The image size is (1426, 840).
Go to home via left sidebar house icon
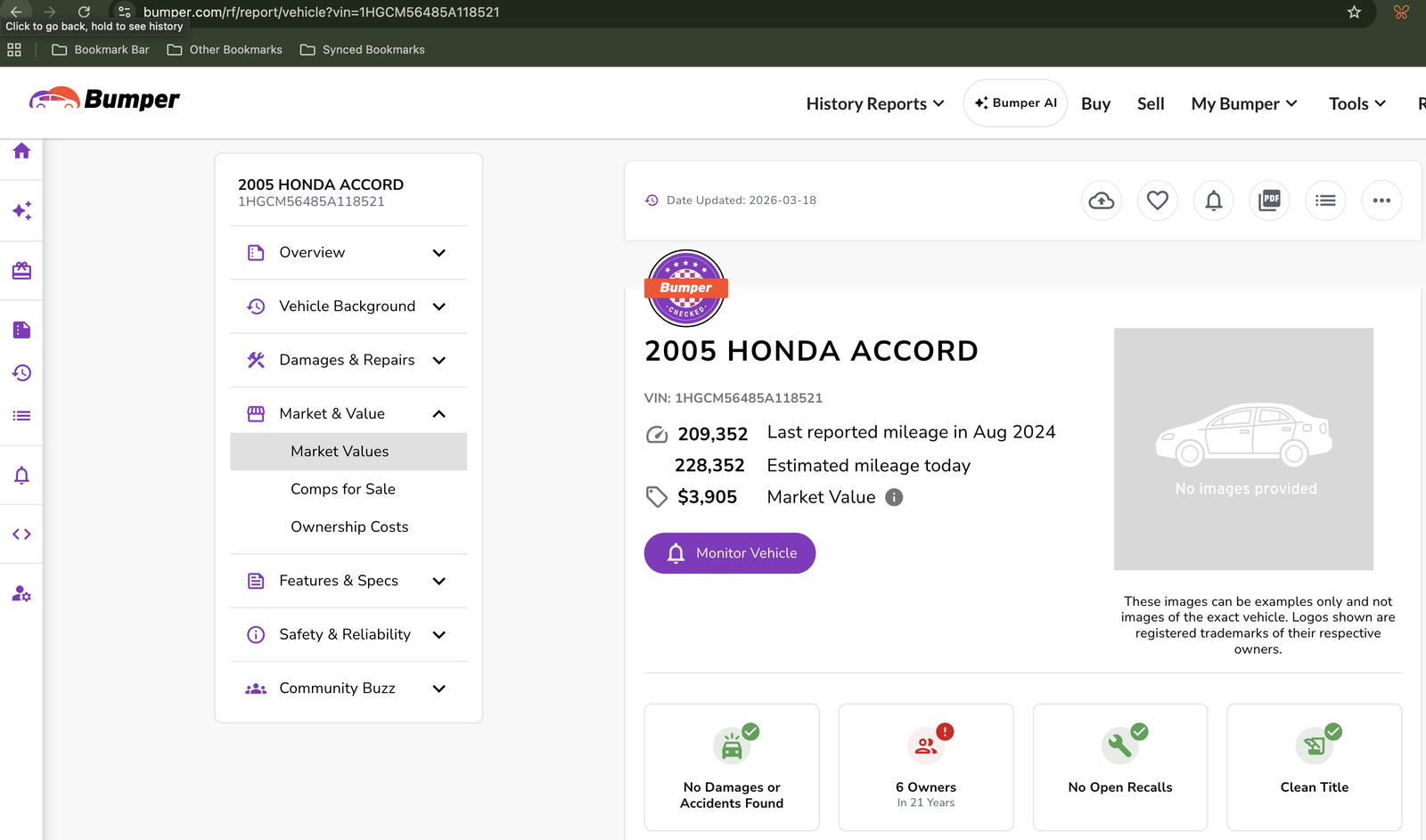tap(21, 151)
